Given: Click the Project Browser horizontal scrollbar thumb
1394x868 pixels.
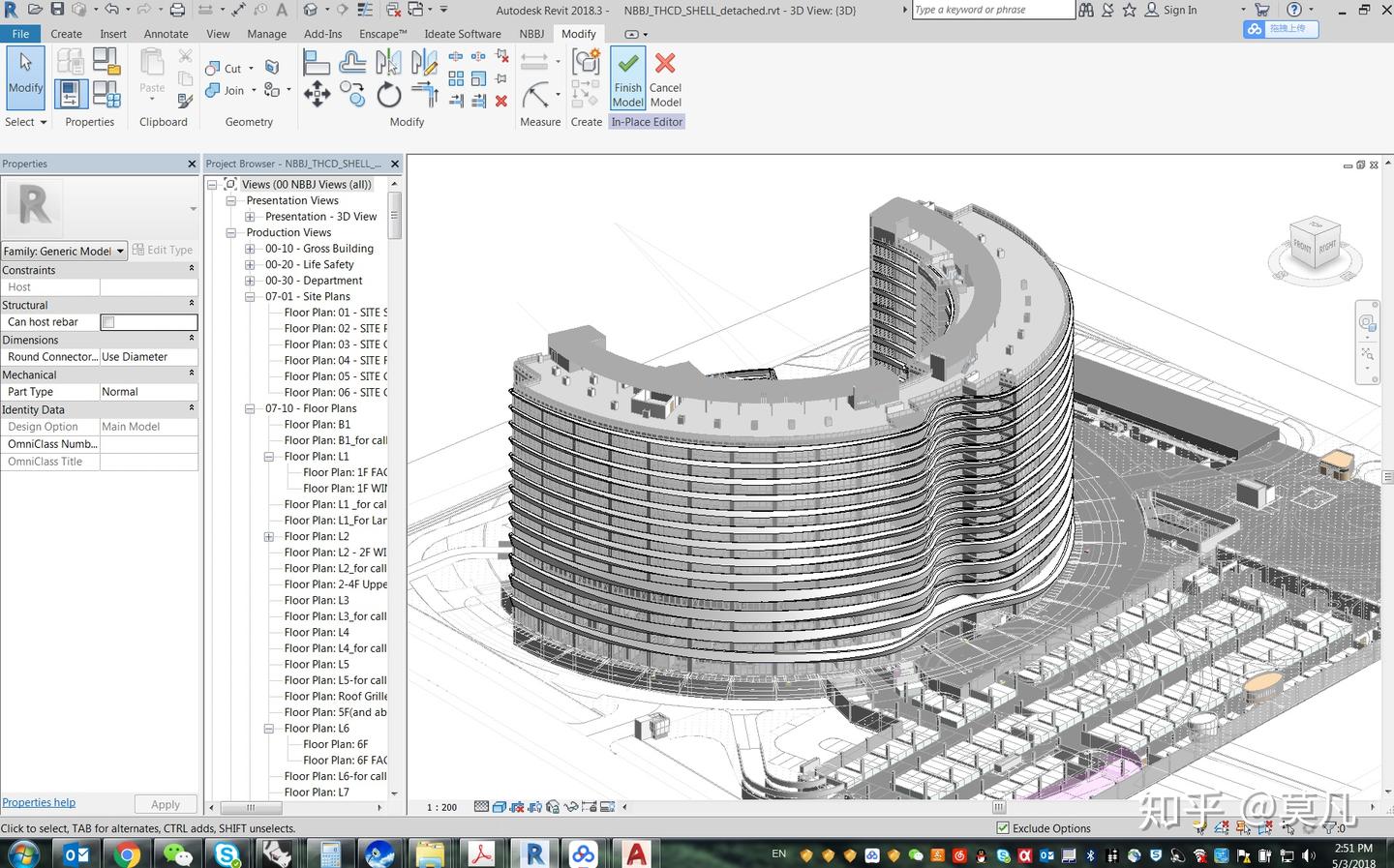Looking at the screenshot, I should click(251, 807).
